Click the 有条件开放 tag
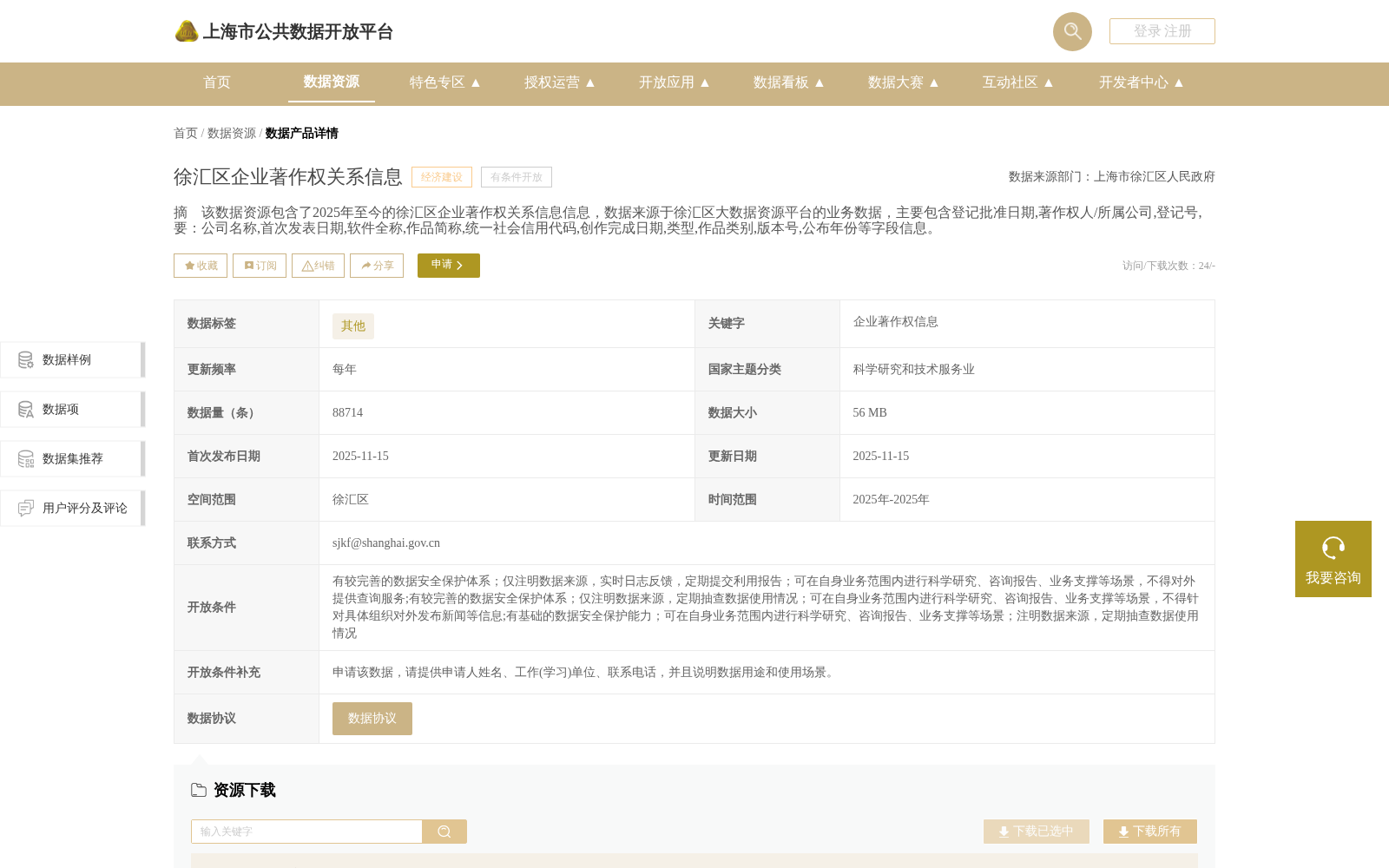The width and height of the screenshot is (1389, 868). coord(517,177)
